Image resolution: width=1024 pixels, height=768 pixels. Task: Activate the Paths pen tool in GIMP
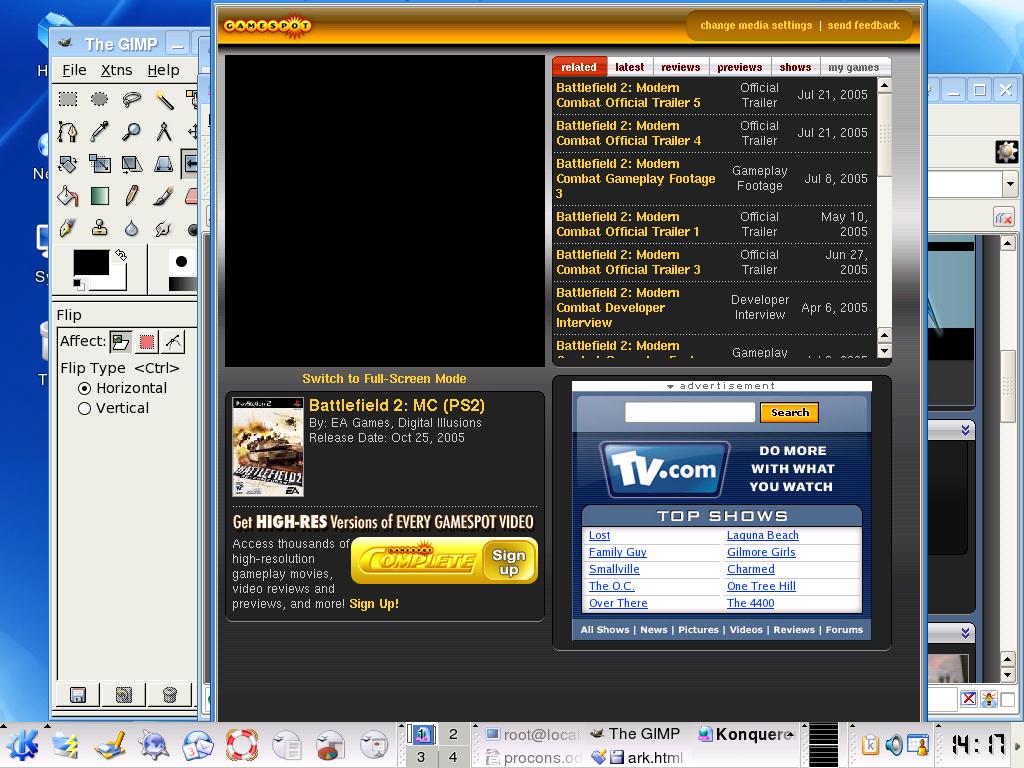tap(68, 131)
